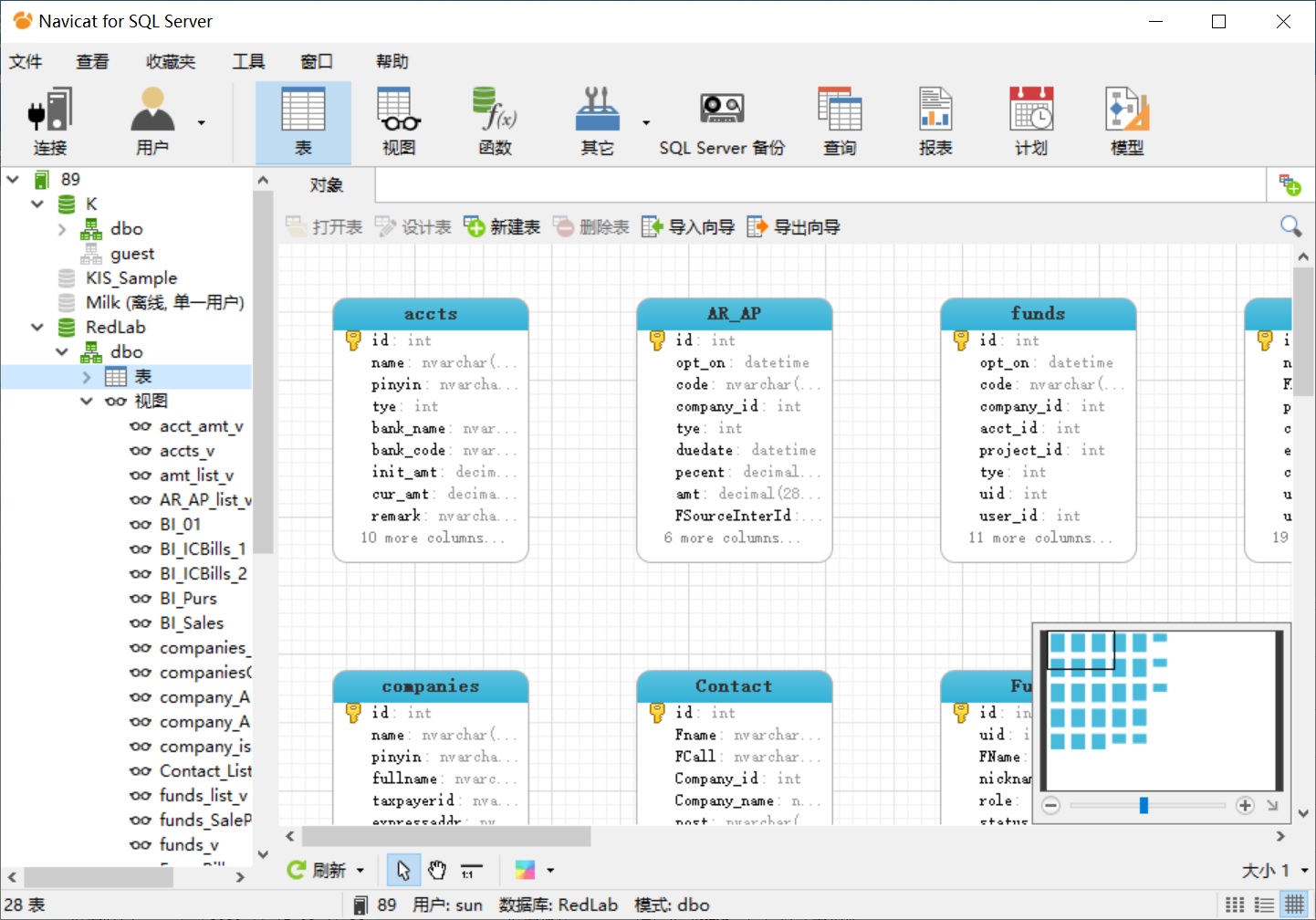Click the zoom out minus icon
Screen dimensions: 1316x920
[x=1050, y=805]
